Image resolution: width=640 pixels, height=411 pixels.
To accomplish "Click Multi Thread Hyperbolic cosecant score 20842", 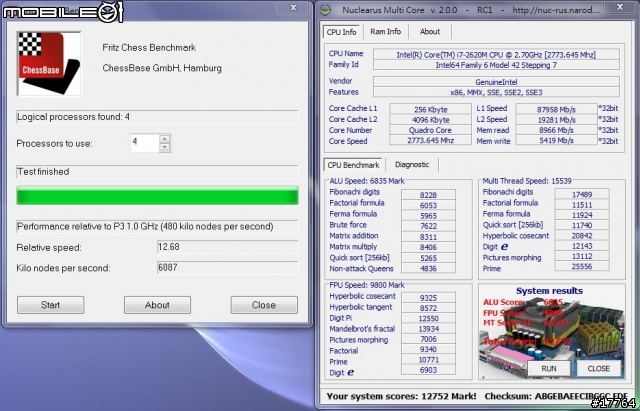I will pos(582,235).
